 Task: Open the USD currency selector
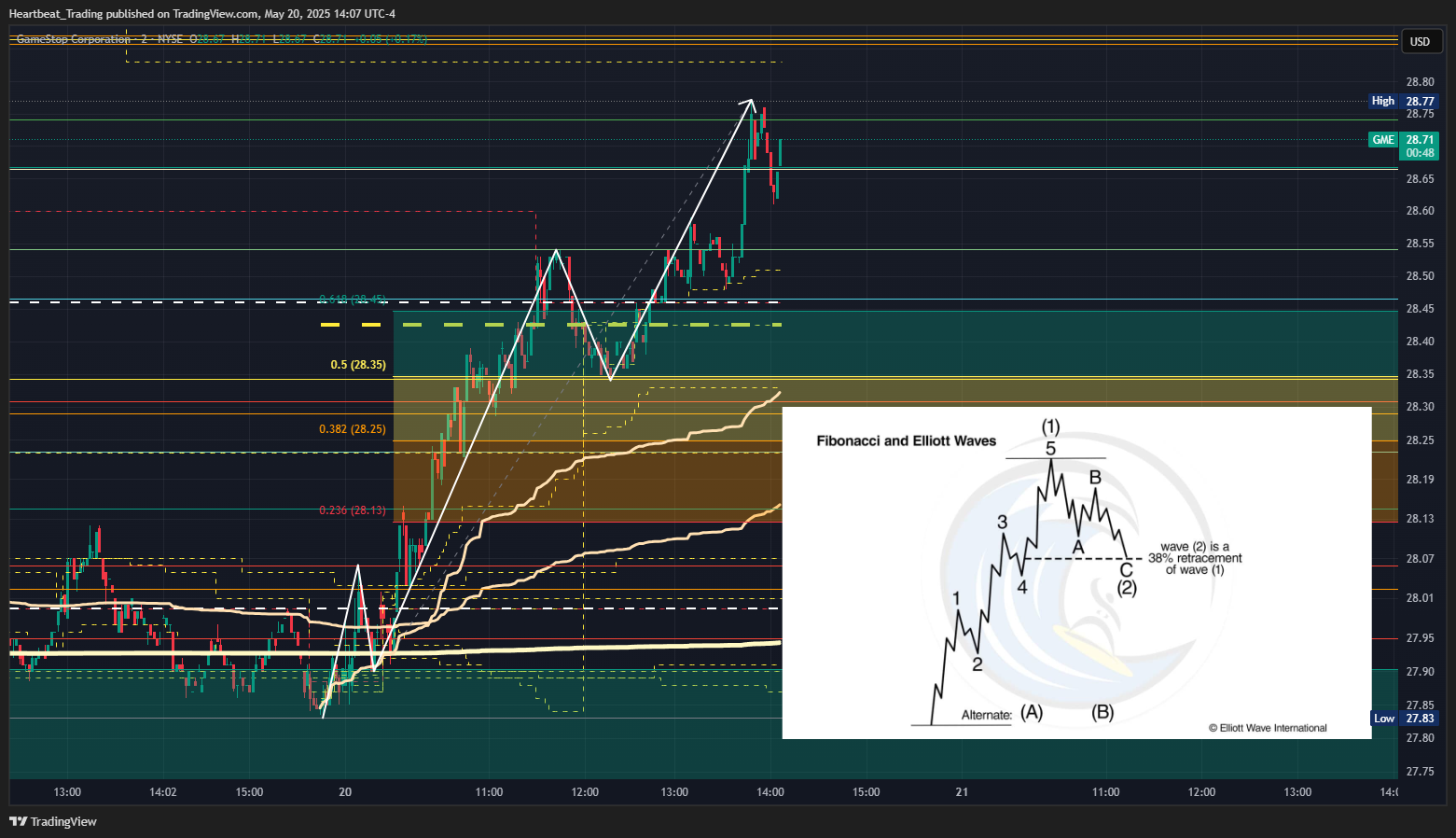pos(1420,41)
